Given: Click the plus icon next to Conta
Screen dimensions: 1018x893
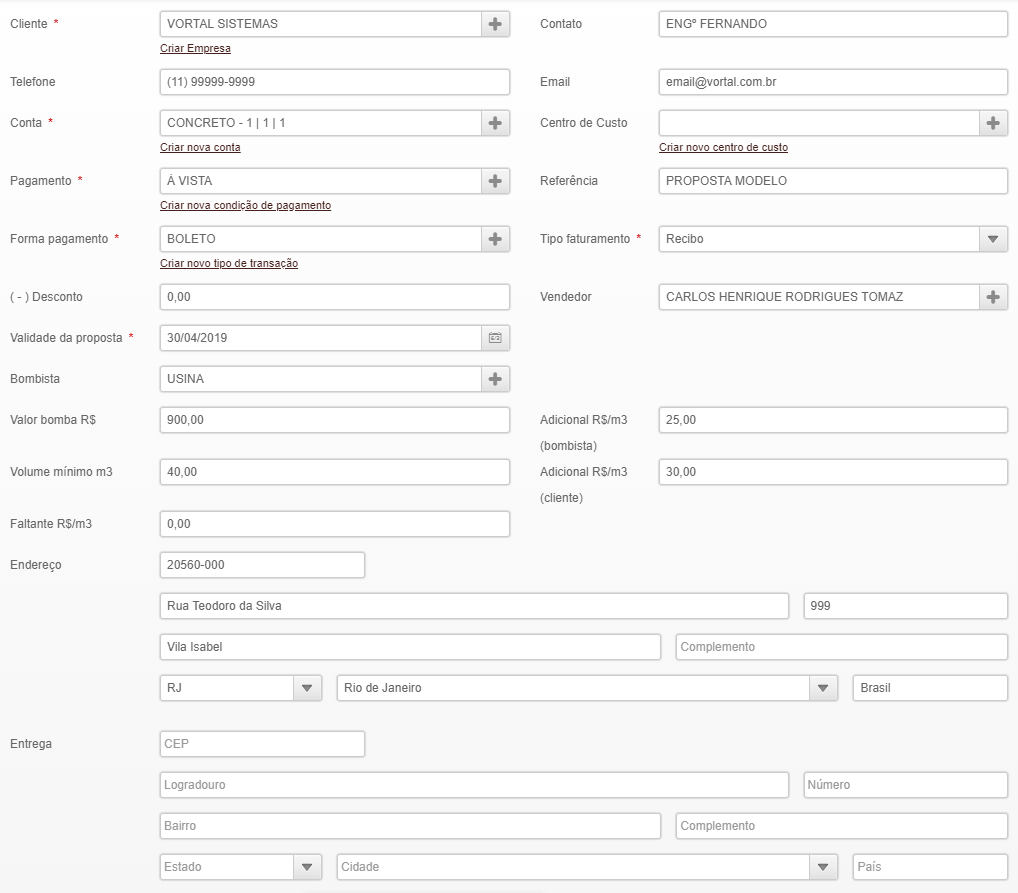Looking at the screenshot, I should pos(495,123).
